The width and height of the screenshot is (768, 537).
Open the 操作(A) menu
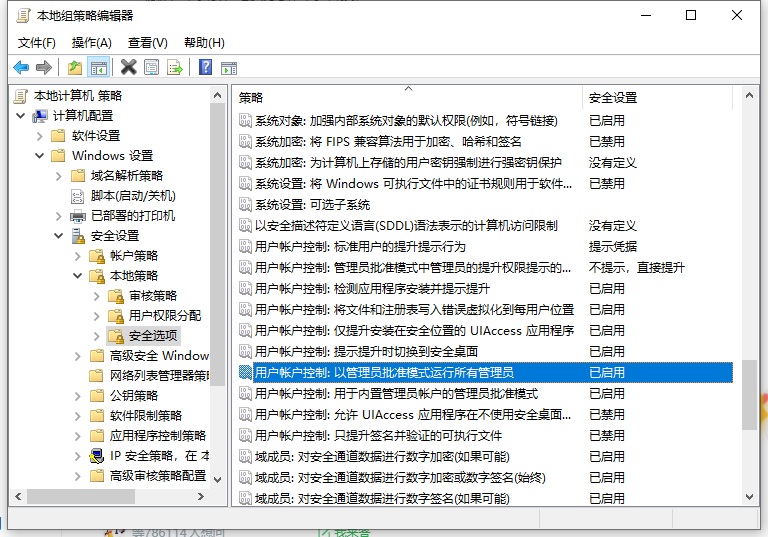point(92,43)
